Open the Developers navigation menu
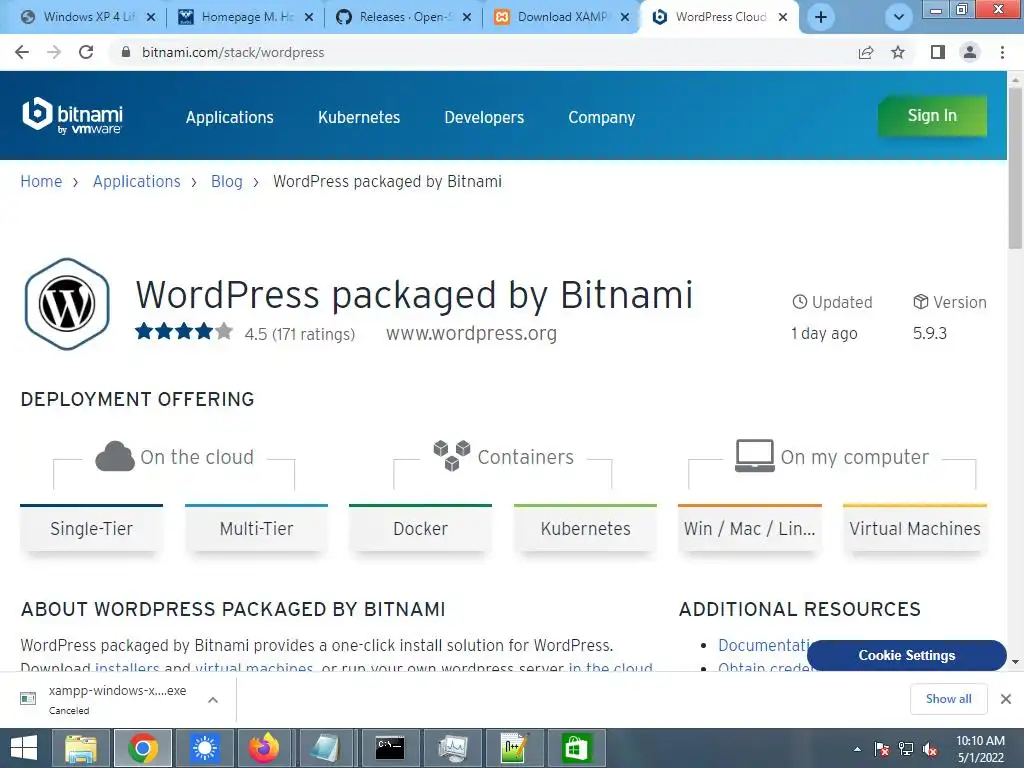This screenshot has height=768, width=1024. (x=484, y=118)
